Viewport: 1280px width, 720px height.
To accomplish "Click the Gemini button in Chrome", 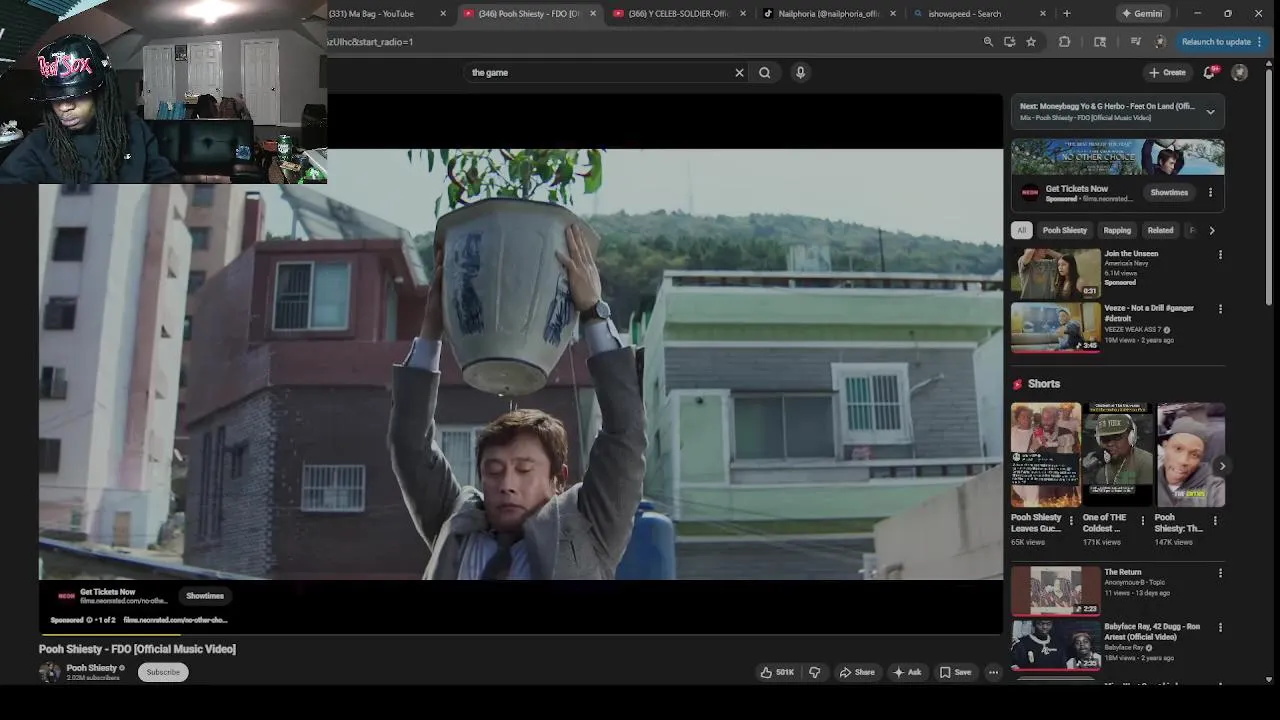I will [1142, 14].
